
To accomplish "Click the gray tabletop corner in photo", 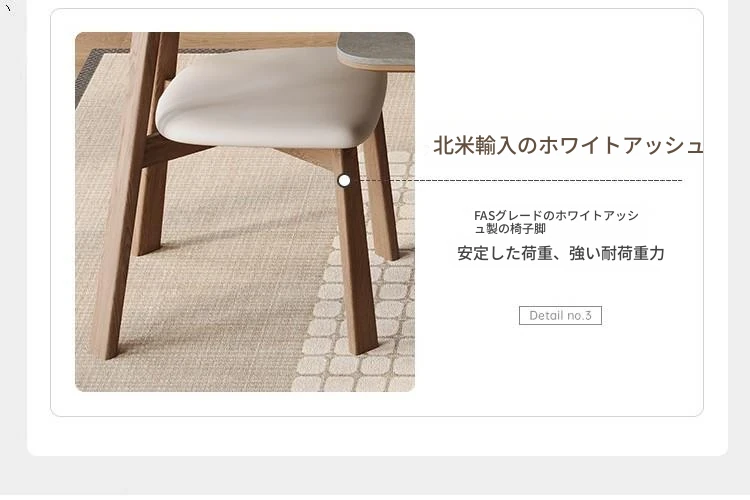I will pyautogui.click(x=376, y=51).
